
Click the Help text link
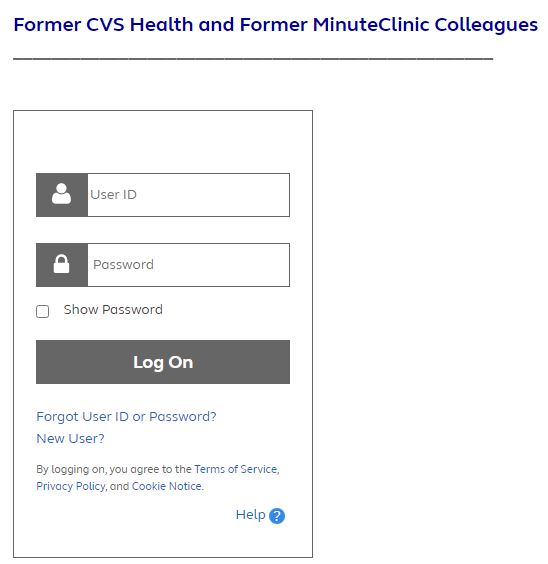pyautogui.click(x=250, y=515)
